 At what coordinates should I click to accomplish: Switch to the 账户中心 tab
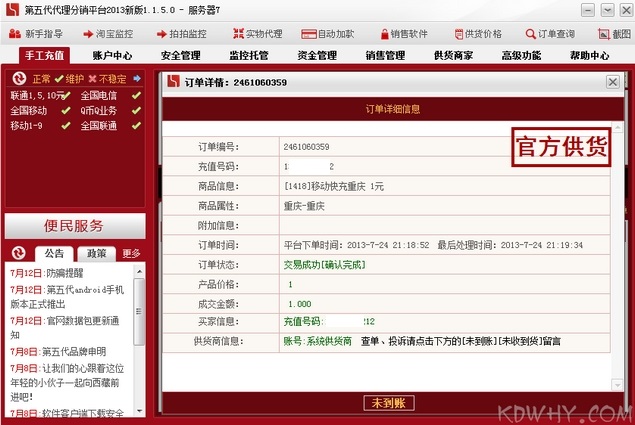pyautogui.click(x=112, y=55)
